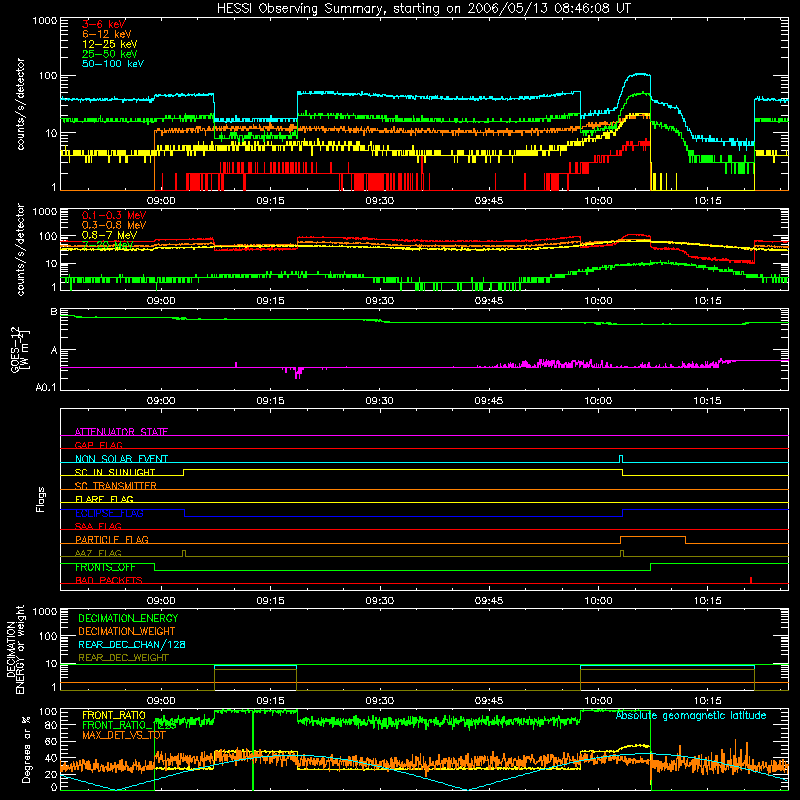
Task: Click the GOES-12 axis label
Action: tap(20, 349)
